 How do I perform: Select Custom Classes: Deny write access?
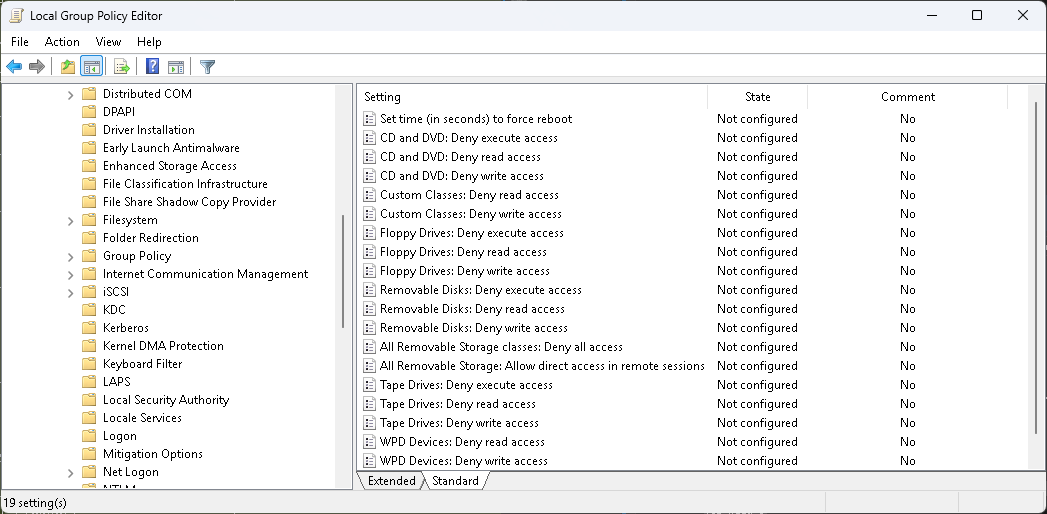471,214
